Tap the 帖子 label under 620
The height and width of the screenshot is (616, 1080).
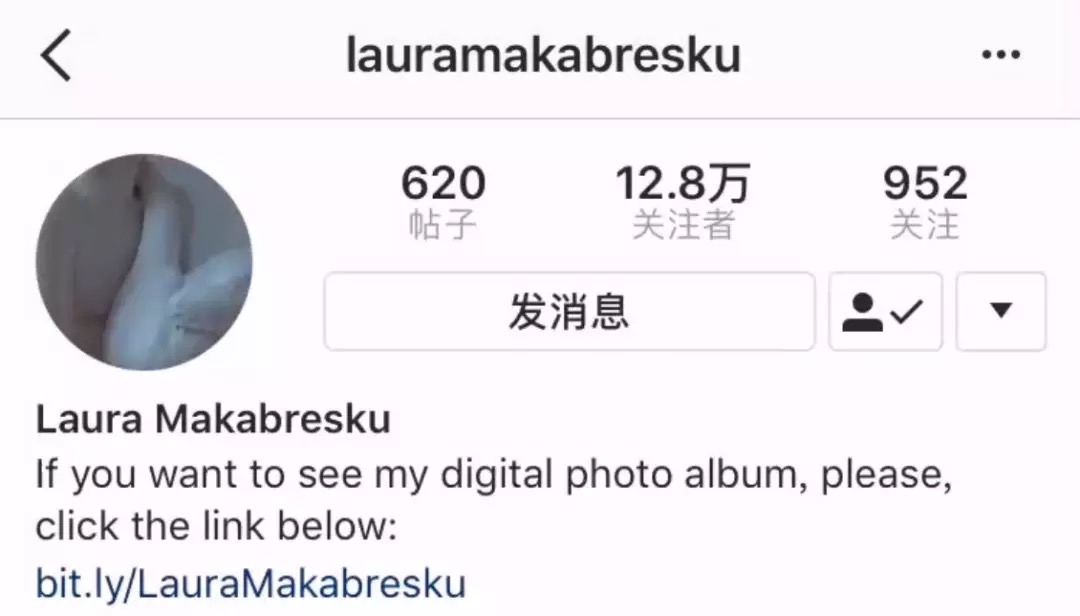pyautogui.click(x=443, y=225)
